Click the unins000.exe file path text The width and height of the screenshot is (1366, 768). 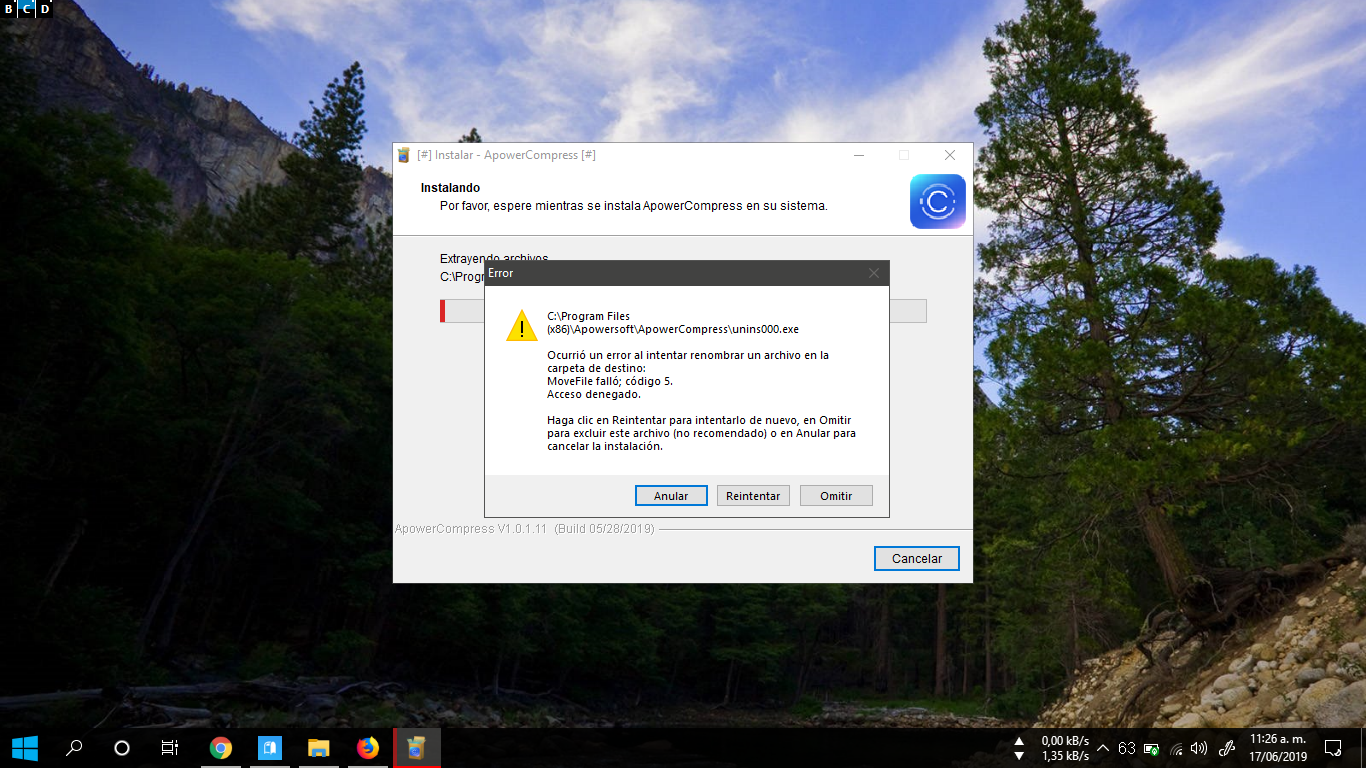(x=673, y=322)
